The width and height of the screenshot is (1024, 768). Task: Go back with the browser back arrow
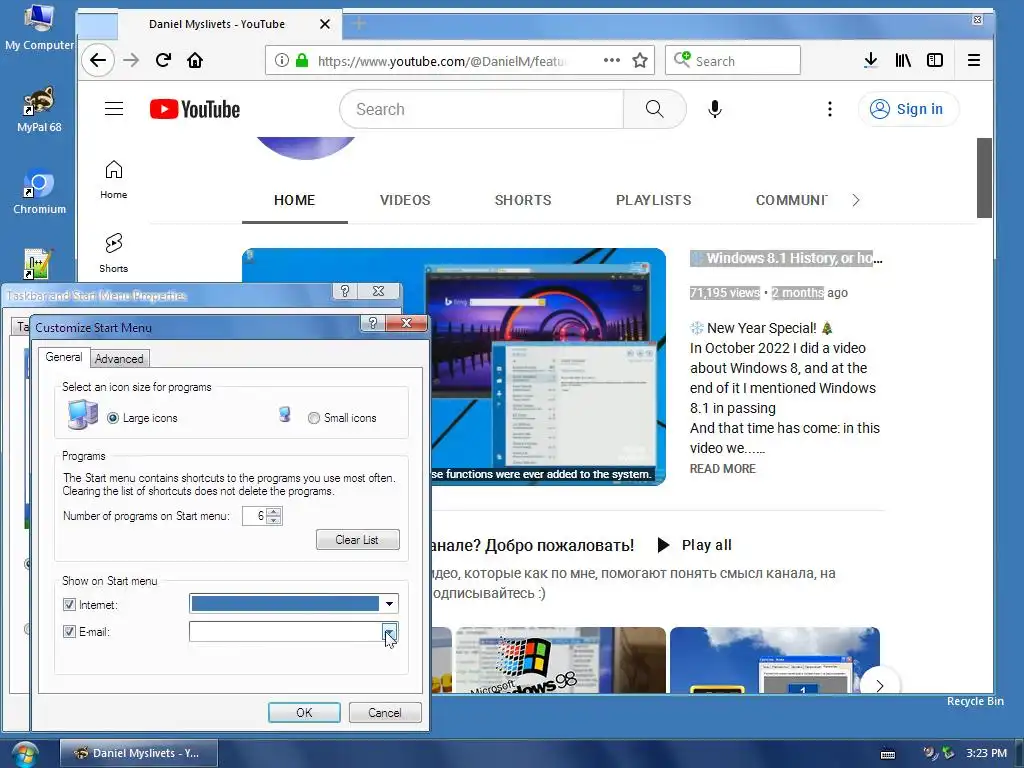[98, 61]
